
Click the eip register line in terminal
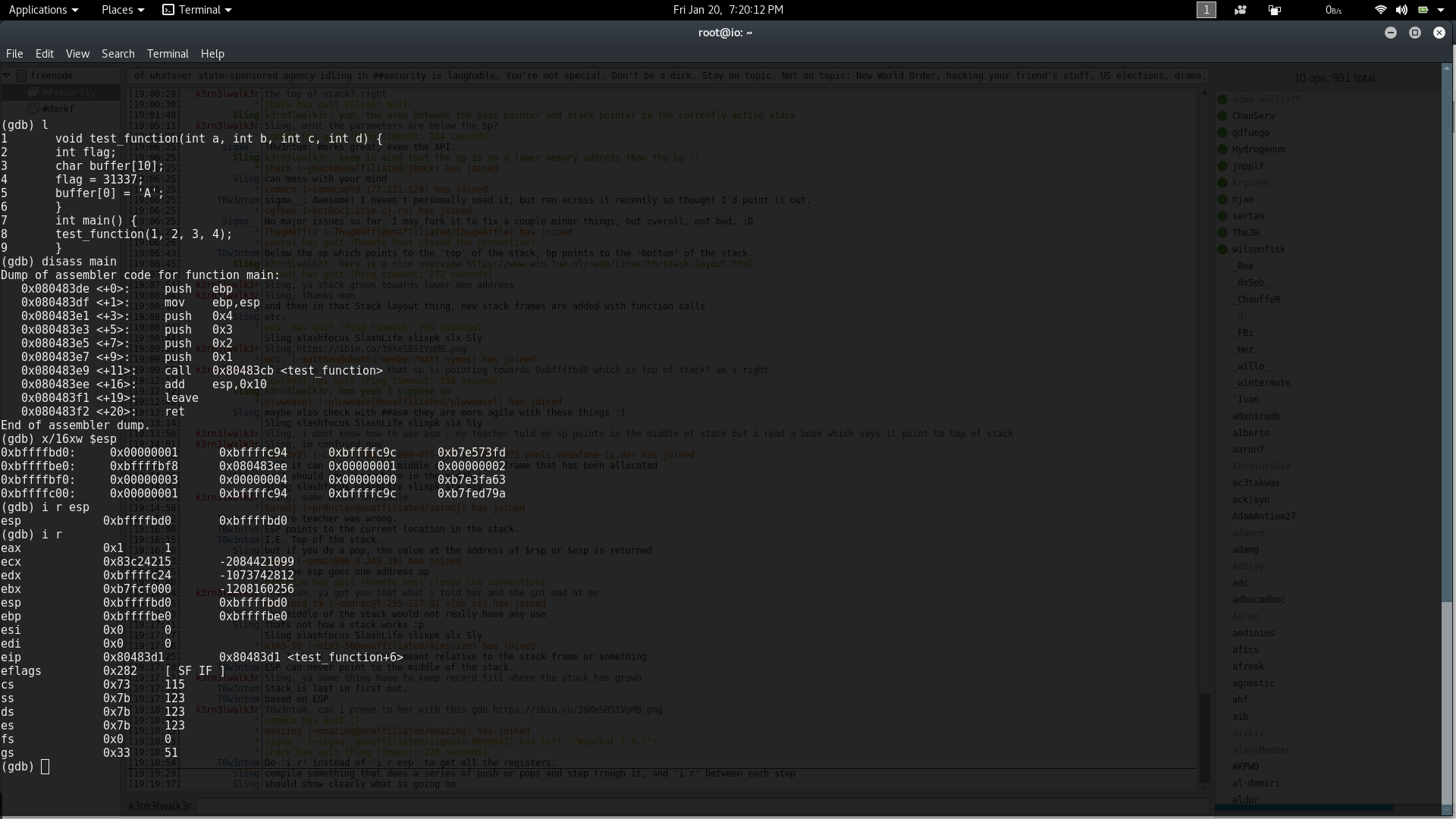point(202,657)
